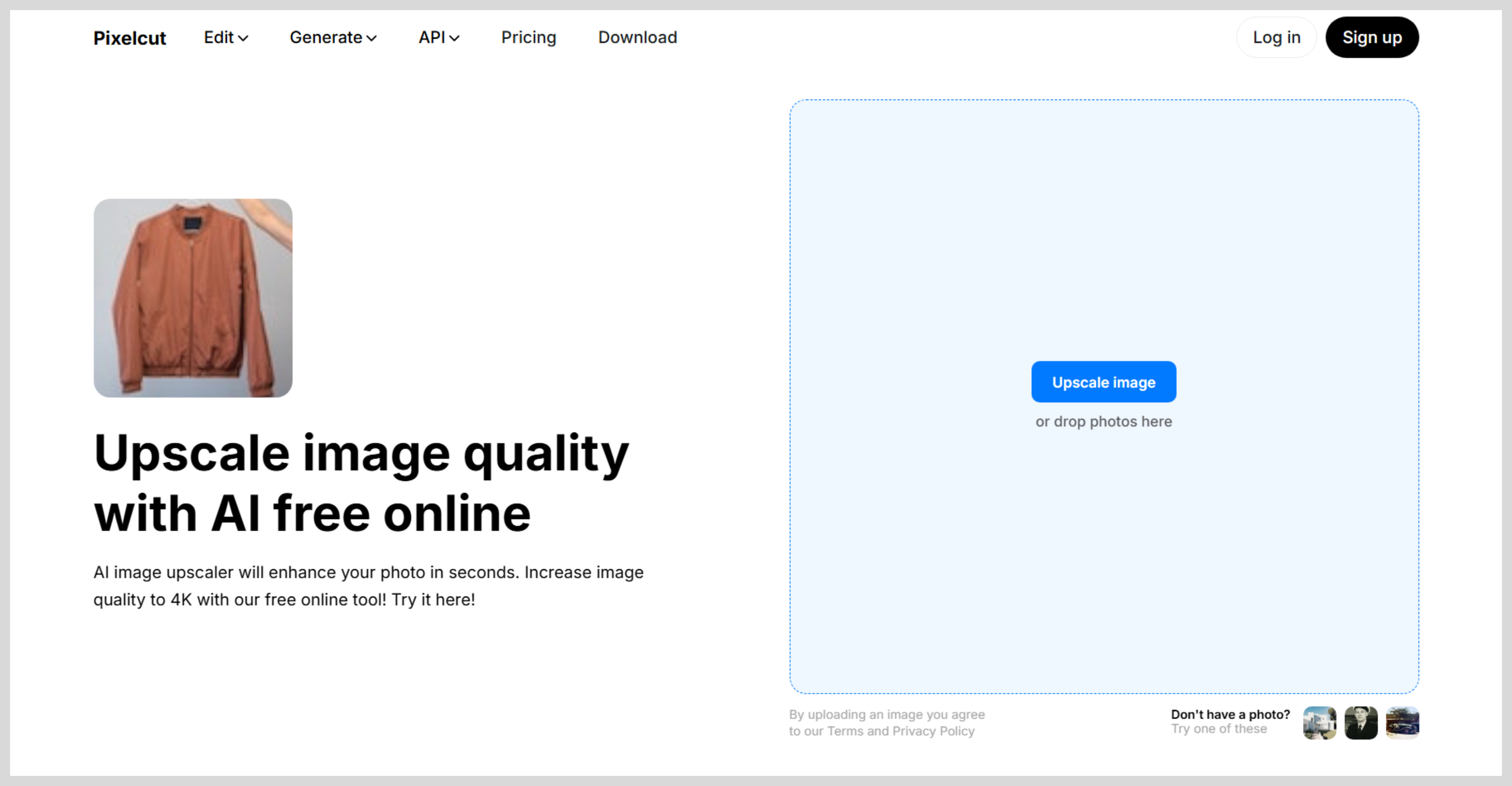Click the orange jacket preview image
Image resolution: width=1512 pixels, height=786 pixels.
coord(193,298)
